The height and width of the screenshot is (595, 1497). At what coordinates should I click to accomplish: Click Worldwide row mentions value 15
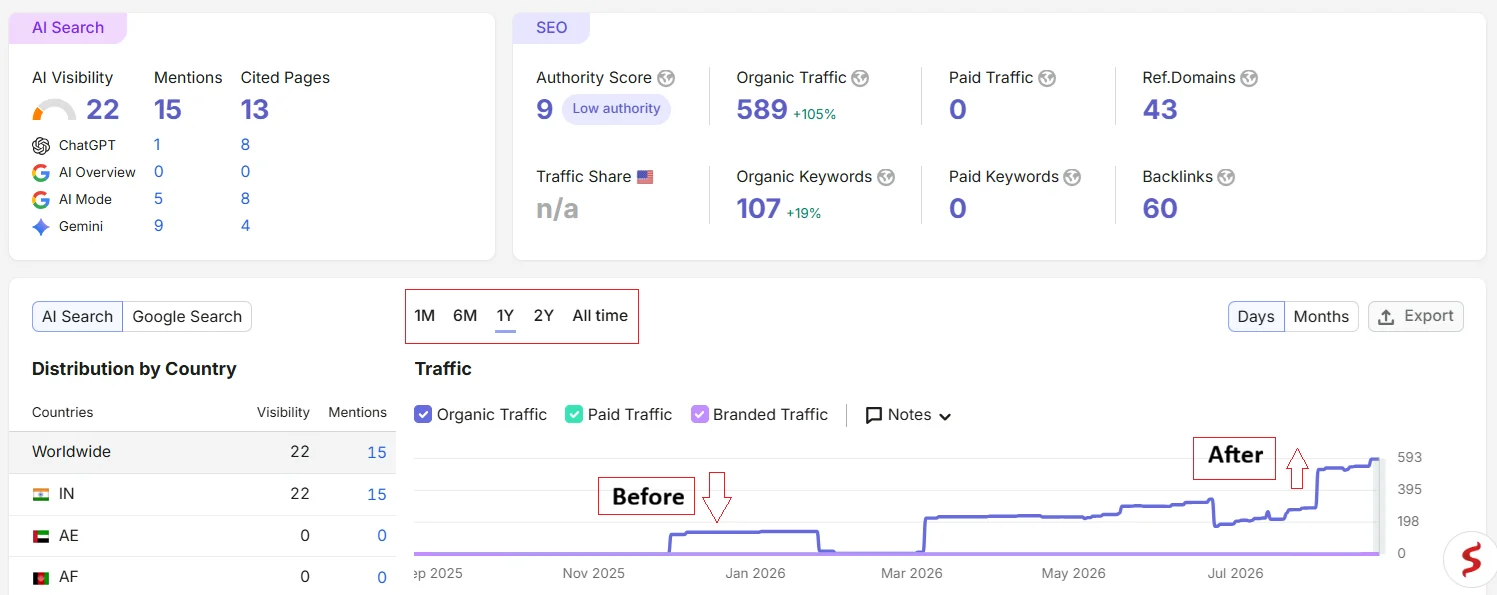[x=376, y=453]
